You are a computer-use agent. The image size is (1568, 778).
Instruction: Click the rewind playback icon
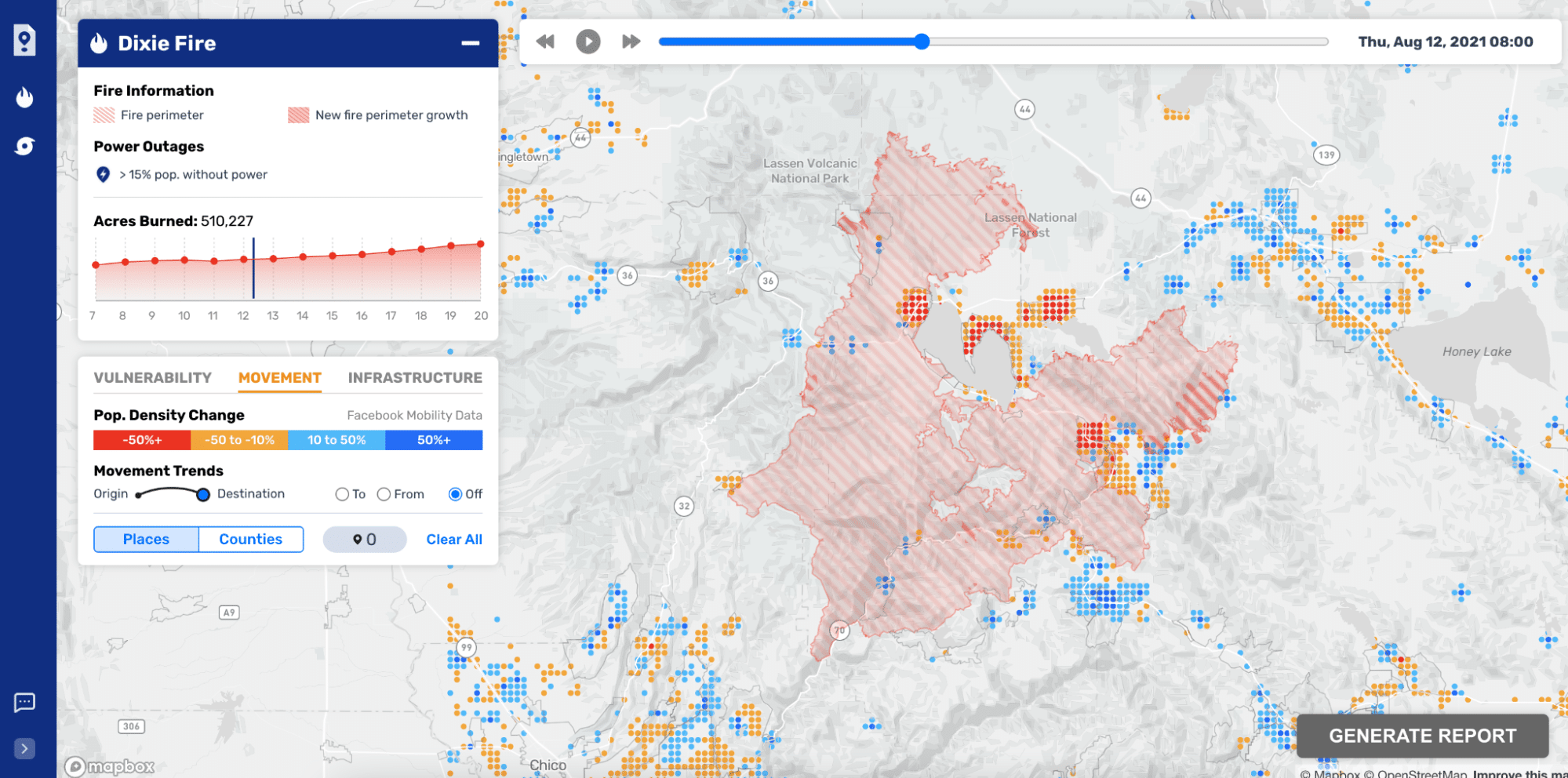pyautogui.click(x=545, y=42)
